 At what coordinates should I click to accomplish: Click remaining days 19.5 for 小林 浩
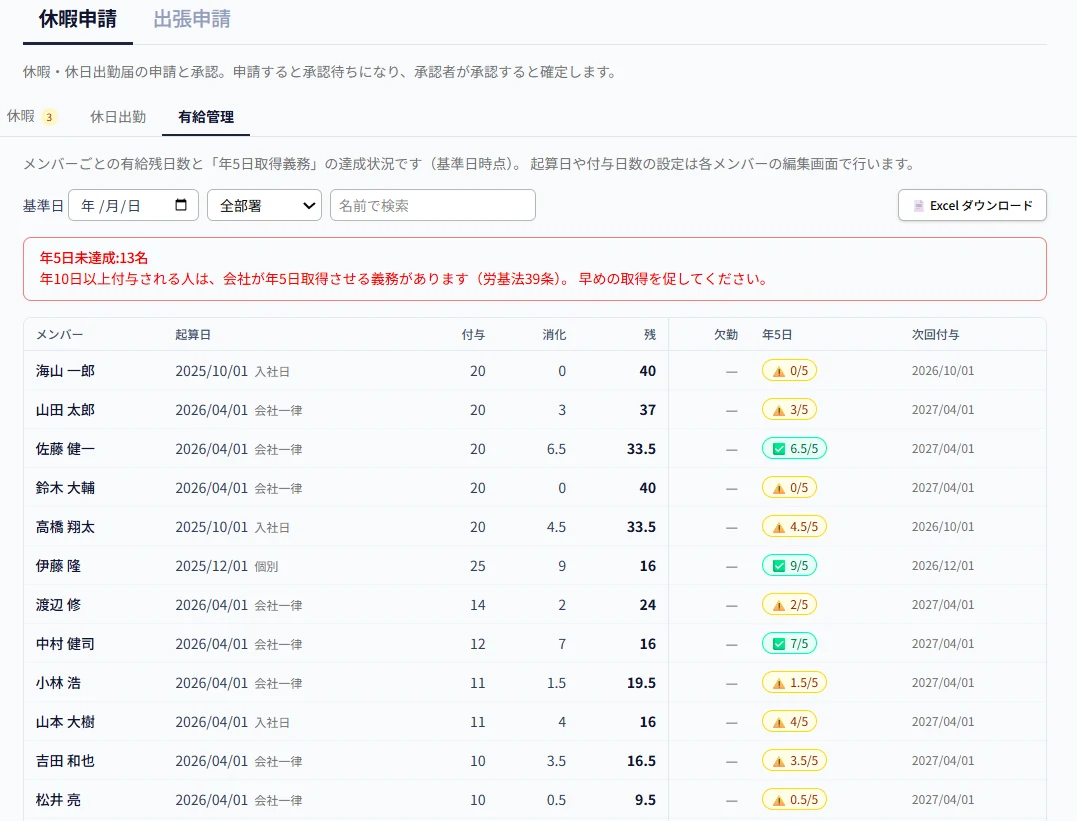click(642, 683)
